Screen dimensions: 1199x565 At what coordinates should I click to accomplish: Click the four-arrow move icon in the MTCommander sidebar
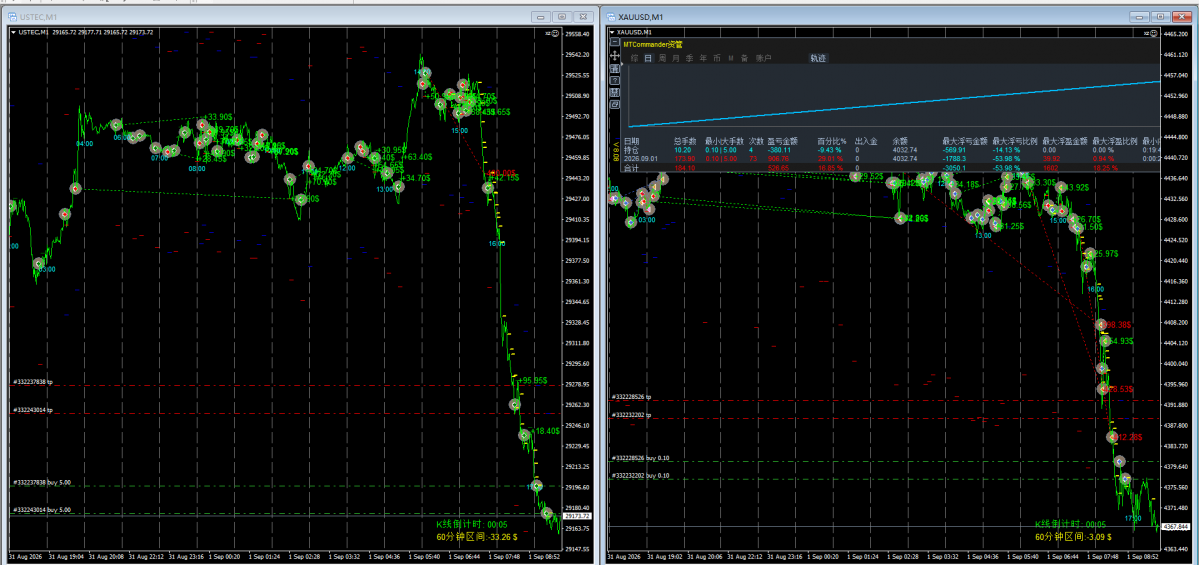pos(615,56)
